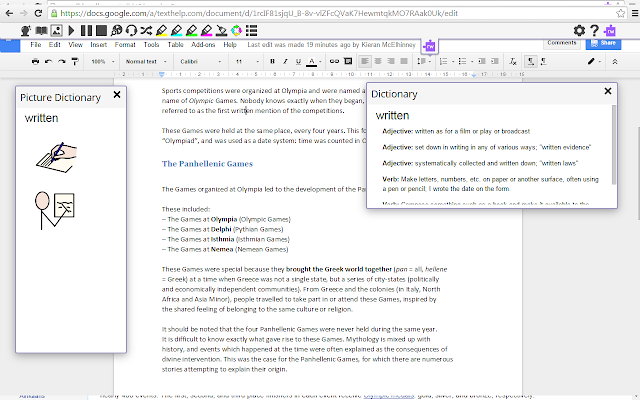Viewport: 640px width, 400px height.
Task: Click the shuffle arrows translator icon
Action: click(x=146, y=31)
